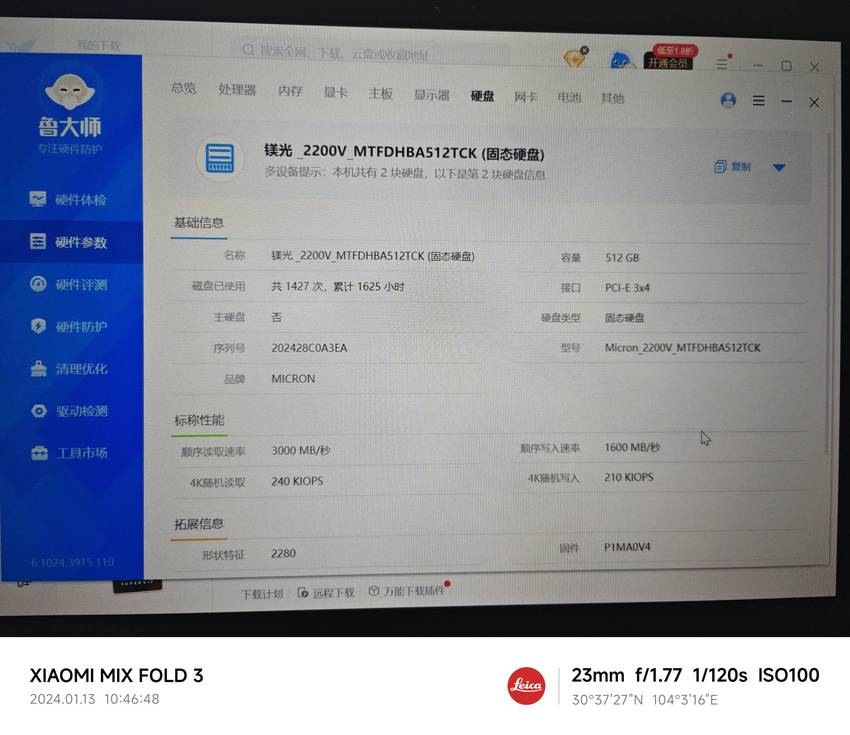Open 驱动检测 driver detection section
Screen dimensions: 850x735
(x=68, y=411)
